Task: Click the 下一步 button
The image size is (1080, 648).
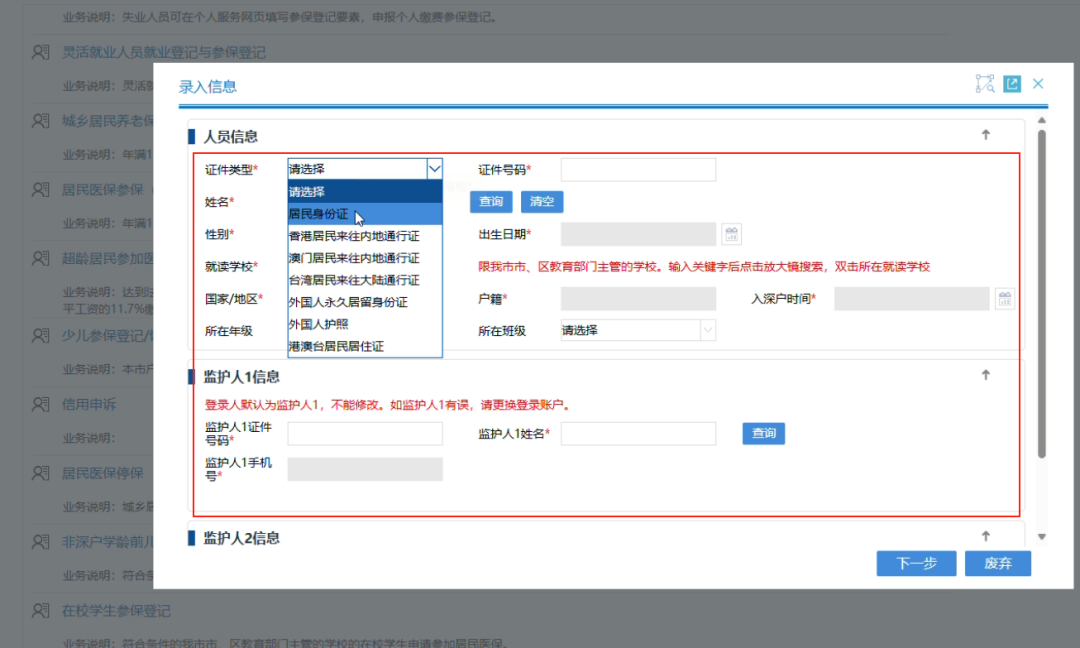Action: point(916,563)
